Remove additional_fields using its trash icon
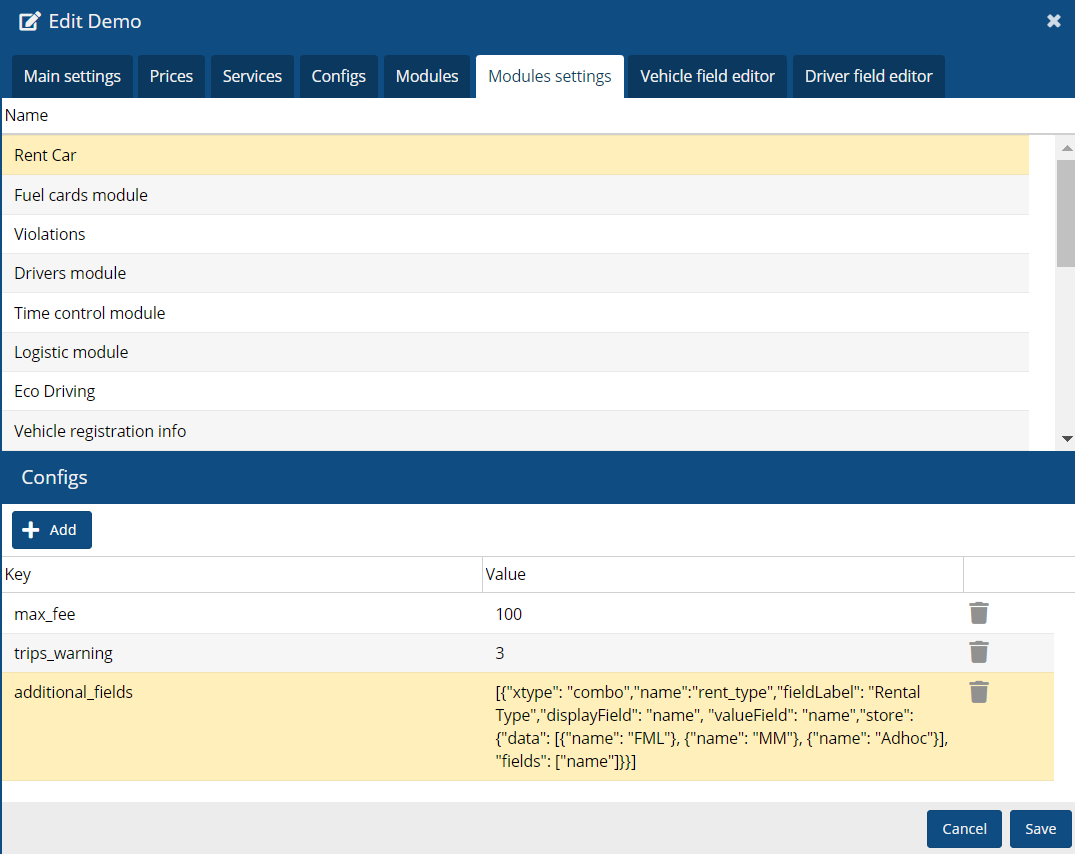Viewport: 1075px width, 854px height. point(978,692)
